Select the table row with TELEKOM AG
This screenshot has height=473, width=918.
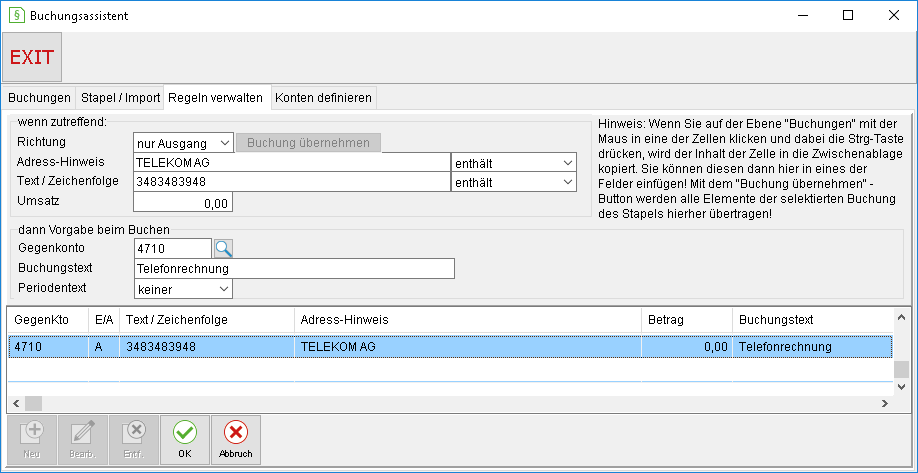(450, 347)
